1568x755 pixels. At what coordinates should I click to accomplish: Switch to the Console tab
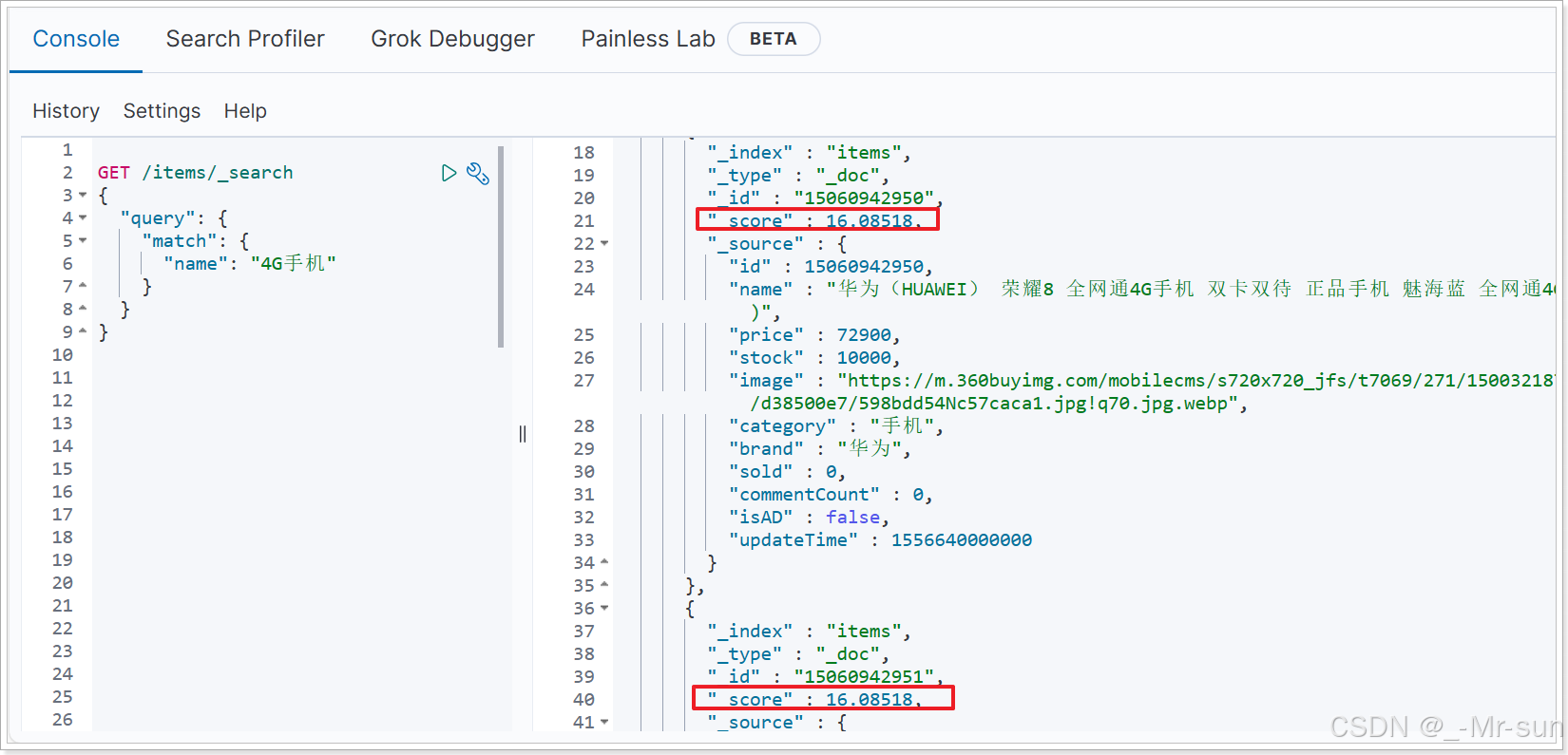pyautogui.click(x=76, y=39)
